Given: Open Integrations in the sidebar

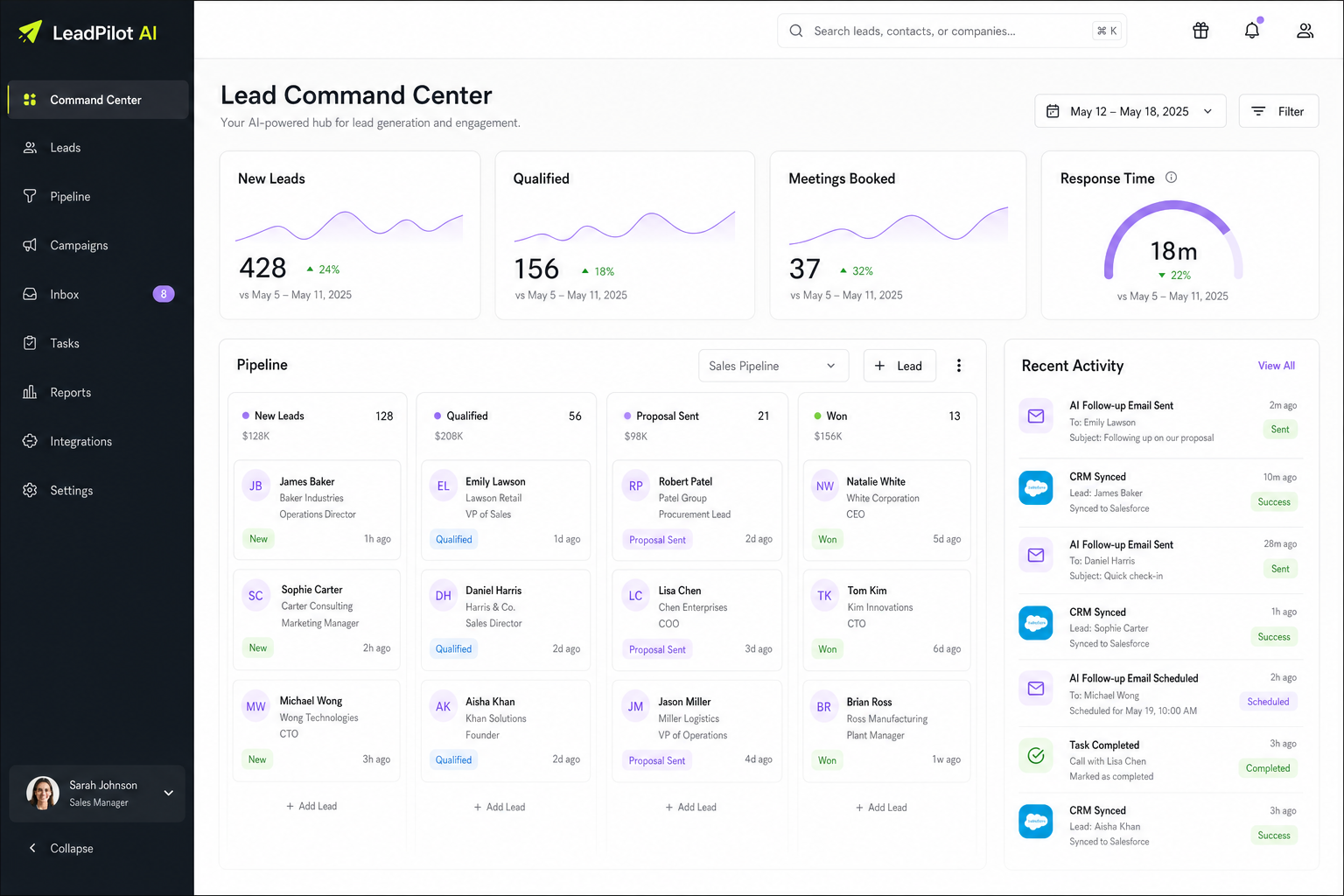Looking at the screenshot, I should (x=98, y=442).
